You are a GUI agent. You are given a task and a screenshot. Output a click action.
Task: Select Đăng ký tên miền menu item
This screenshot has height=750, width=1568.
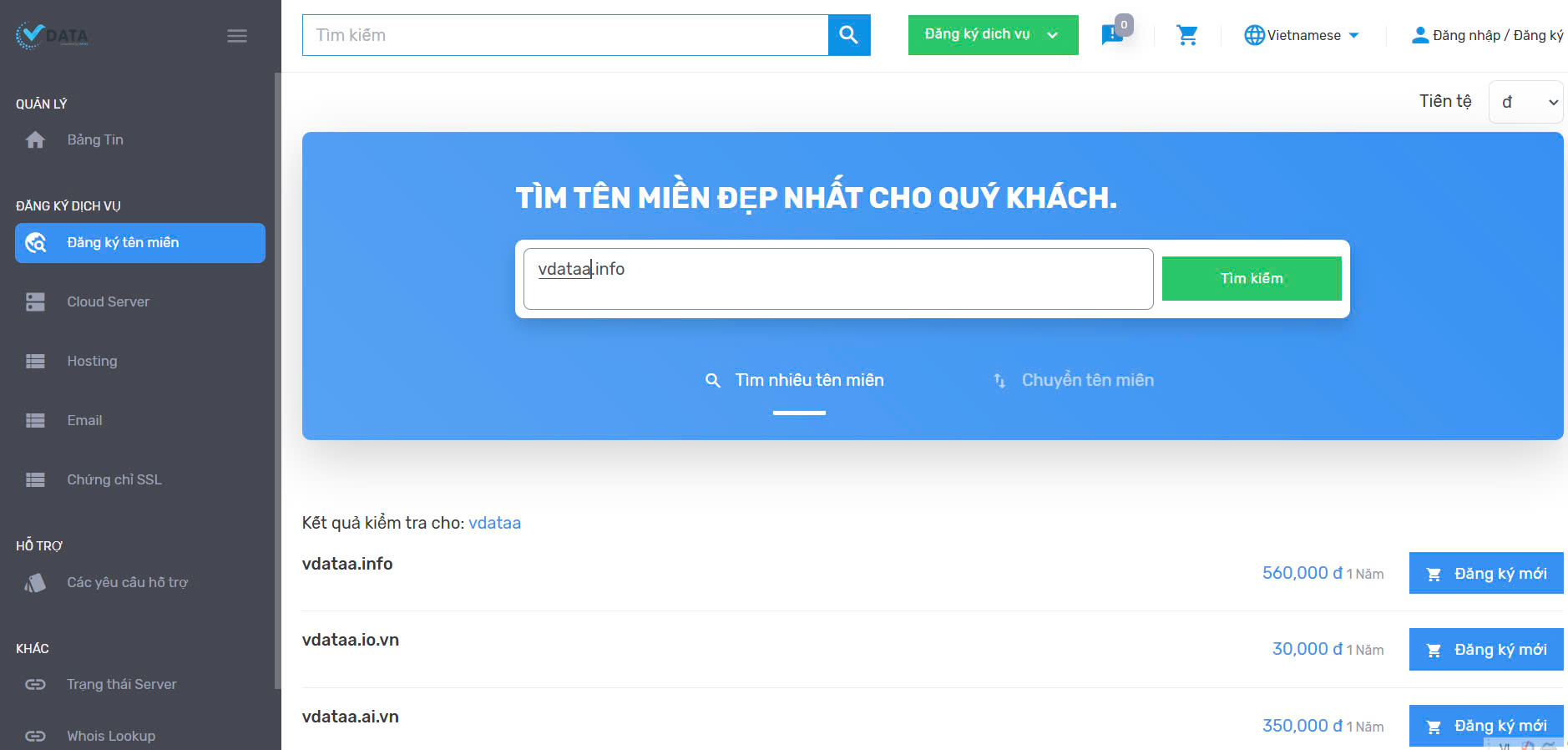pos(140,243)
